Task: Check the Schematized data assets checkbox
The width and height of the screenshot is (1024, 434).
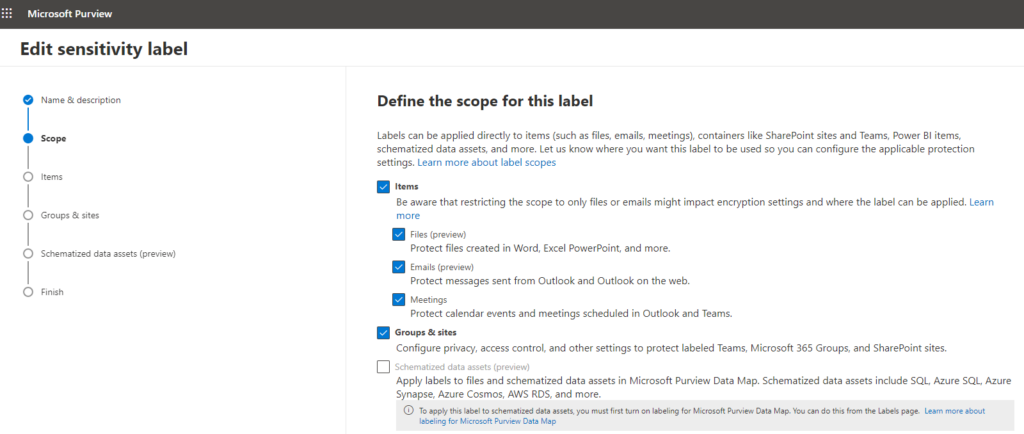Action: (383, 367)
